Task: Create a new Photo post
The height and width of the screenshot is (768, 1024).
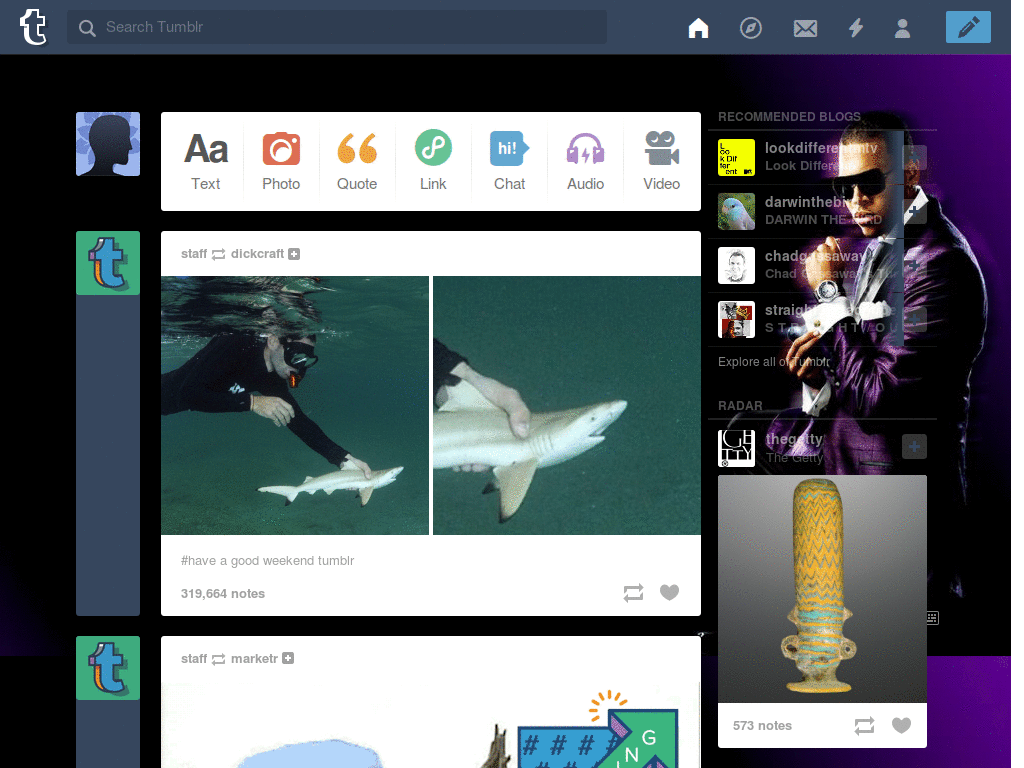Action: coord(281,161)
